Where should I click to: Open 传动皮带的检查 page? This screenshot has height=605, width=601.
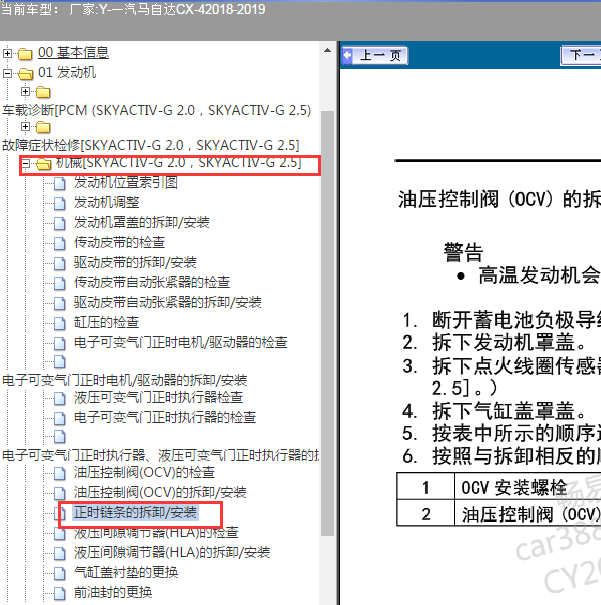(x=119, y=242)
